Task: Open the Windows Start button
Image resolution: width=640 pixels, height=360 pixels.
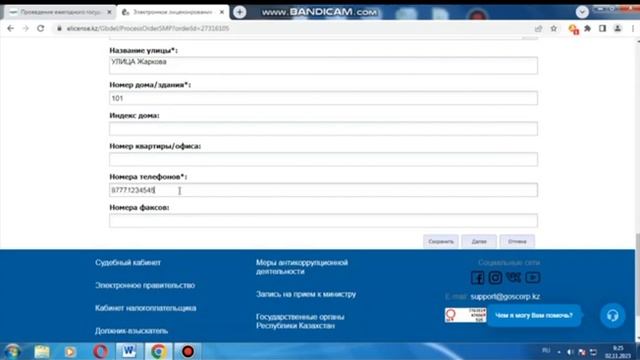Action: [13, 351]
